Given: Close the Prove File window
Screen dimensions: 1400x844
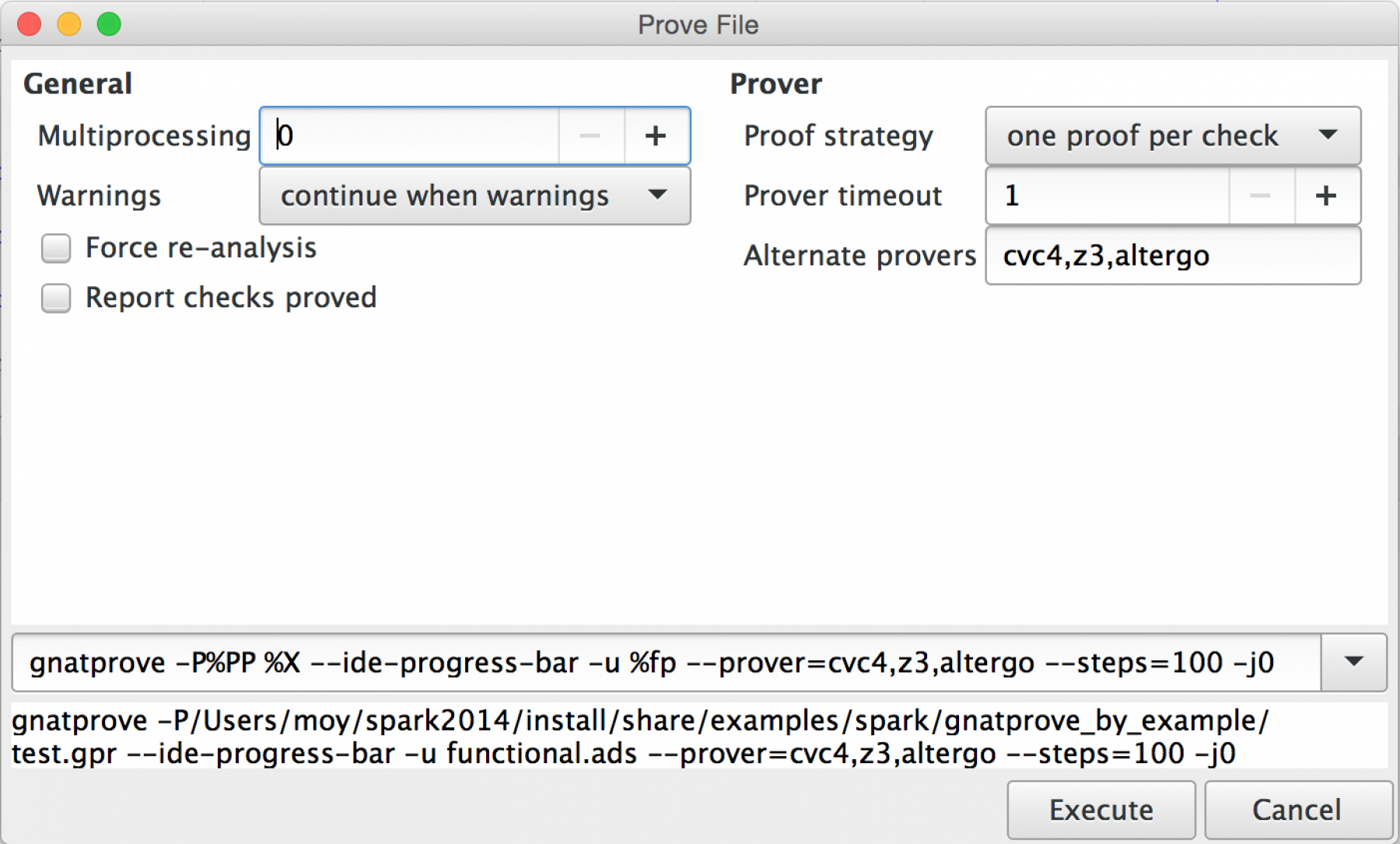Looking at the screenshot, I should [x=29, y=24].
